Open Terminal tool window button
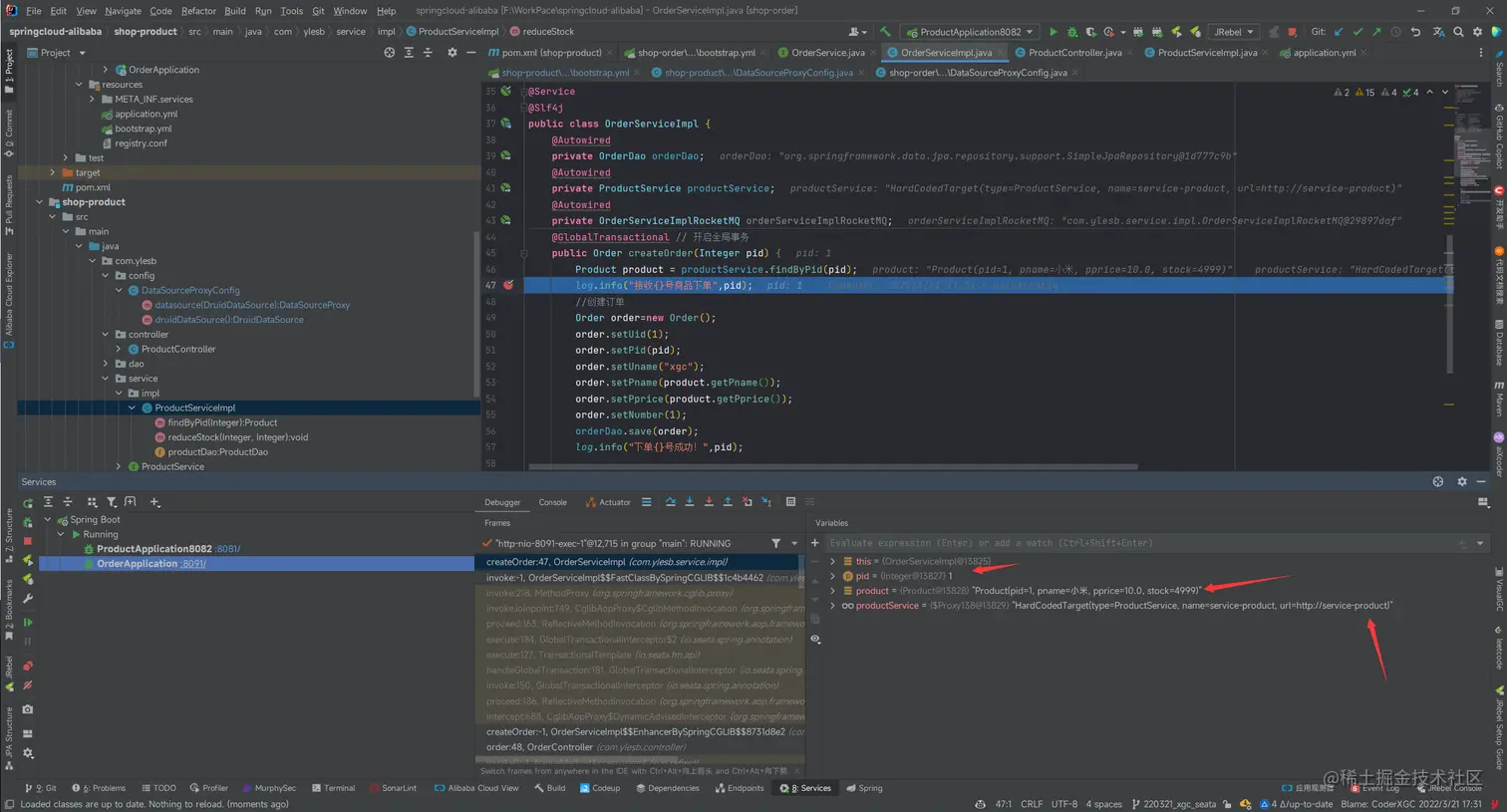The width and height of the screenshot is (1507, 812). [x=333, y=788]
